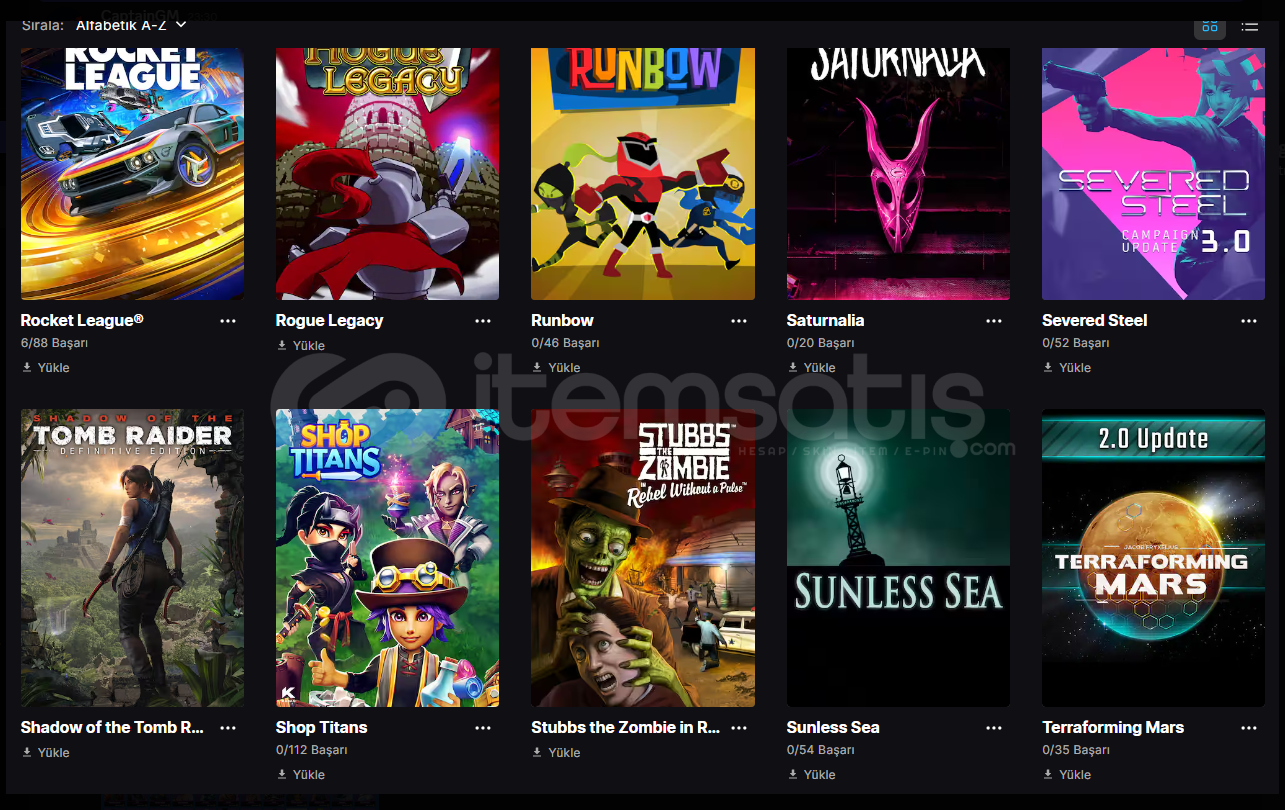Open three-dot menu for Terraforming Mars
This screenshot has width=1285, height=810.
tap(1249, 728)
